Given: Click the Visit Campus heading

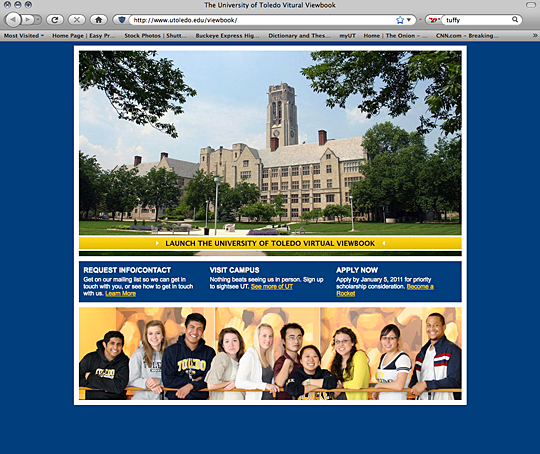Looking at the screenshot, I should pyautogui.click(x=235, y=270).
